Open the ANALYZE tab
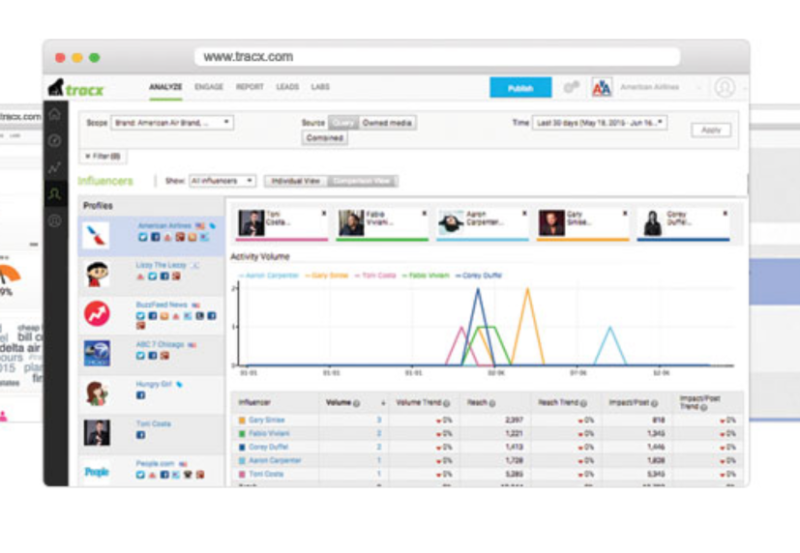Image resolution: width=800 pixels, height=553 pixels. click(x=165, y=87)
